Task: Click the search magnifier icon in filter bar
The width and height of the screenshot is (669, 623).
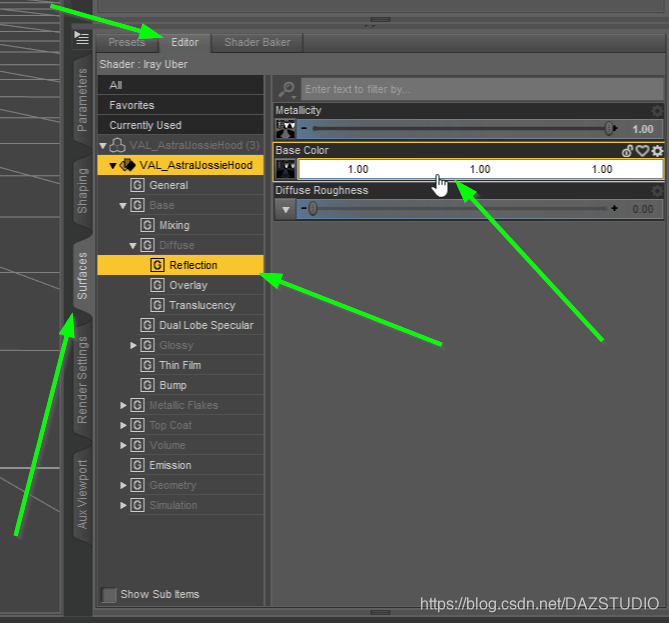Action: [x=287, y=89]
